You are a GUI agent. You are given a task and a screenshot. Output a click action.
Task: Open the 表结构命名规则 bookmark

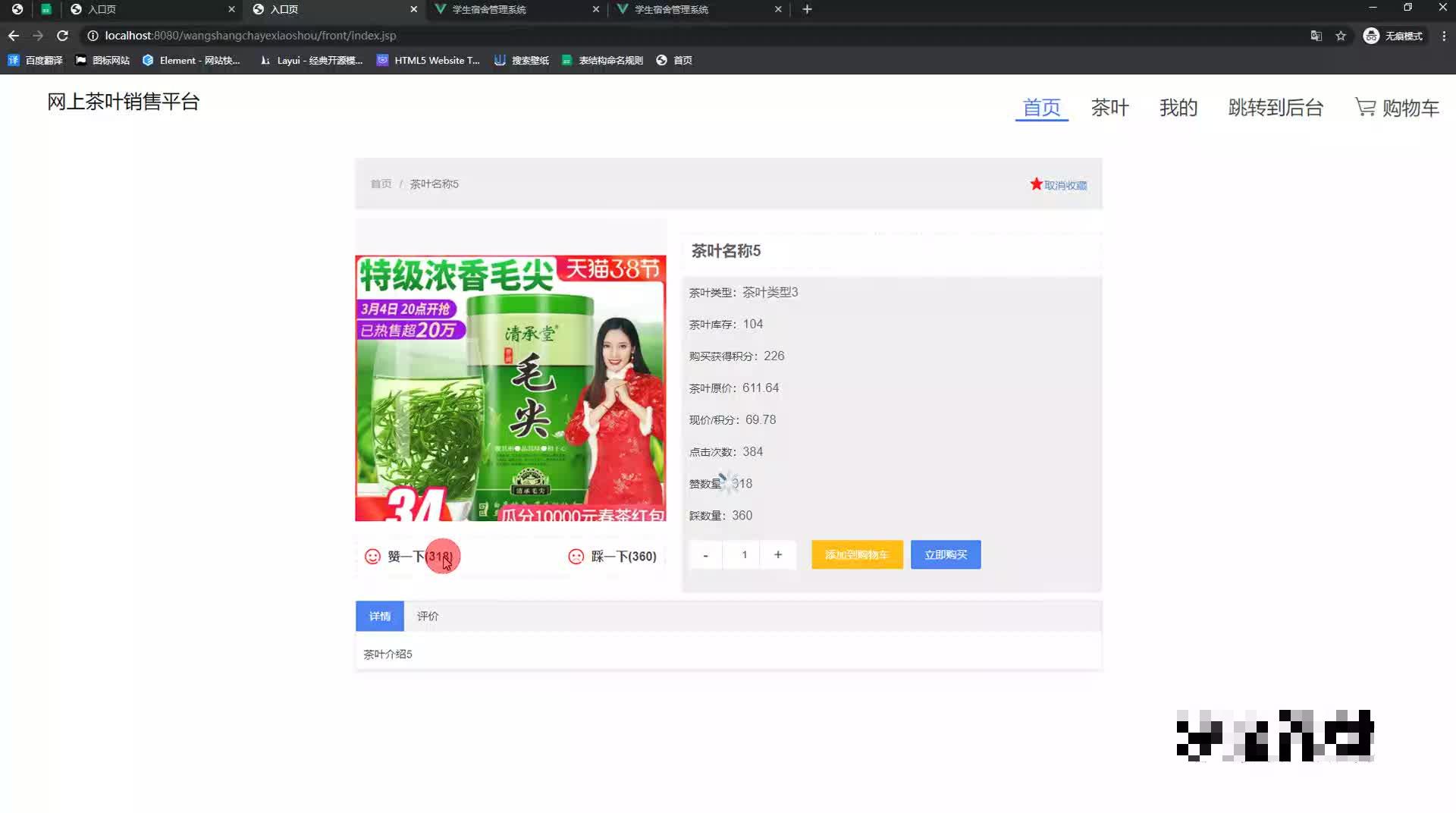(x=602, y=60)
